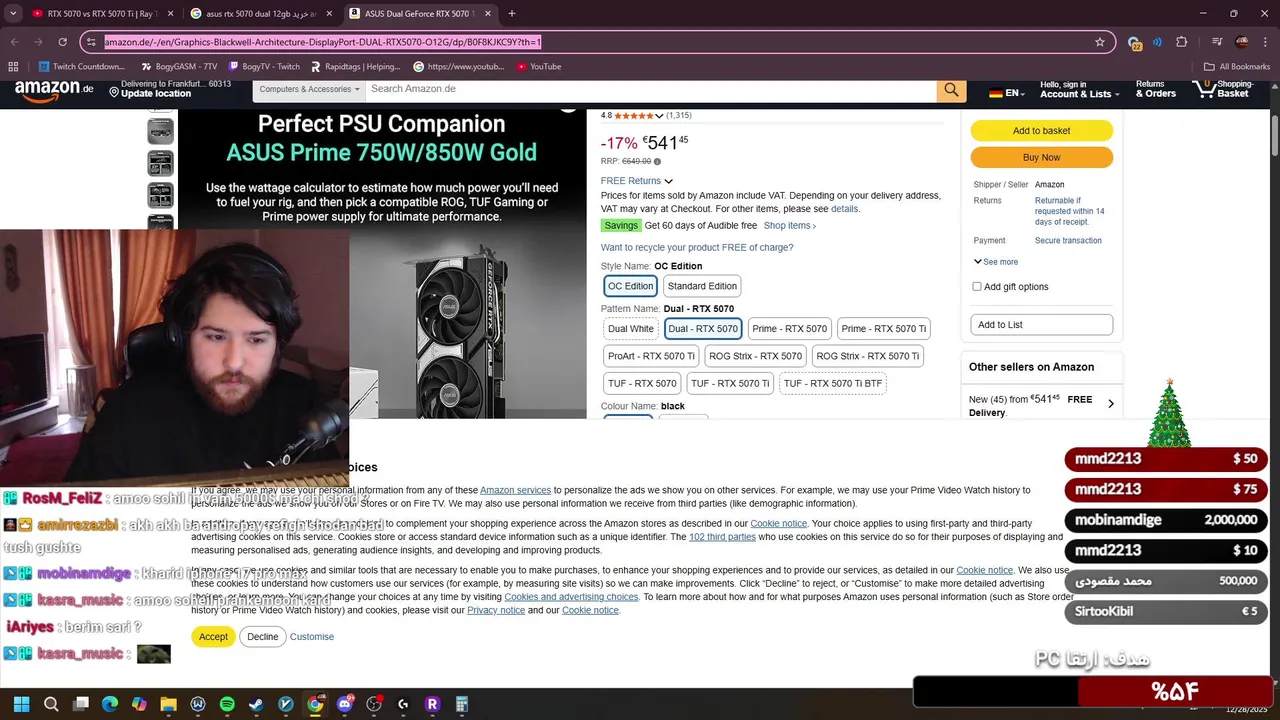The width and height of the screenshot is (1280, 720).
Task: Click the Add to basket button
Action: (x=1041, y=131)
